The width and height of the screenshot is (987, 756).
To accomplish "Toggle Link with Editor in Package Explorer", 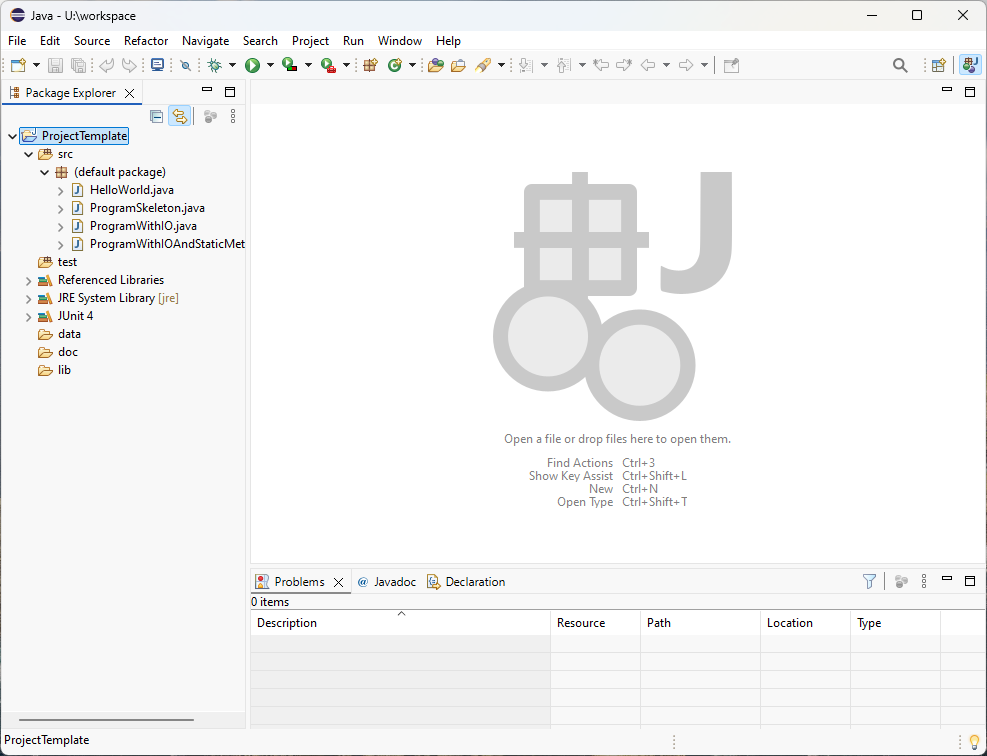I will tap(179, 116).
